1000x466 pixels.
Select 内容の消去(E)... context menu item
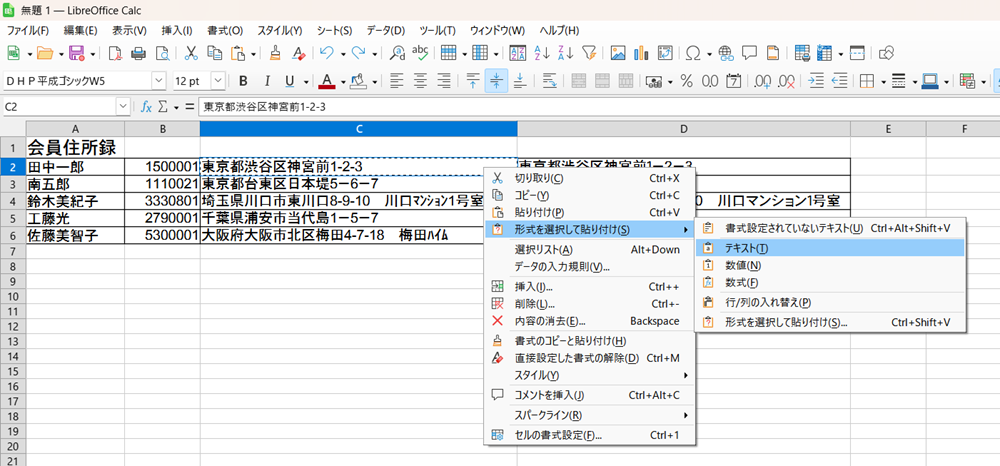590,321
